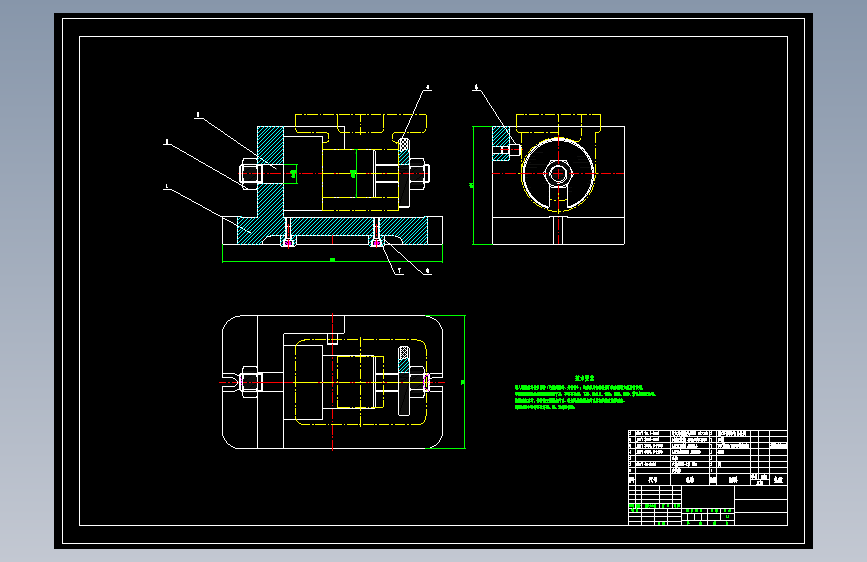Select the hex nut on the top view's left side
The image size is (867, 562).
[x=250, y=382]
